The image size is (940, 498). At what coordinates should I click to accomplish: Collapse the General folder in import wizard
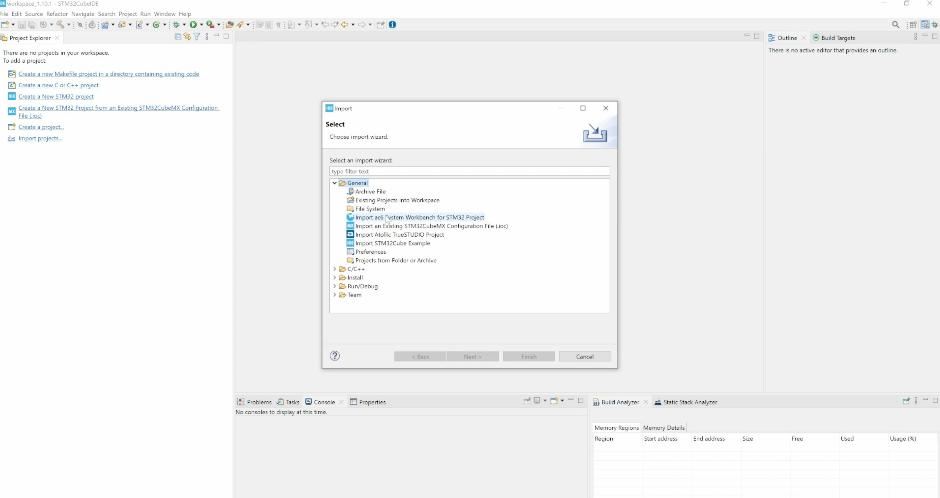335,183
